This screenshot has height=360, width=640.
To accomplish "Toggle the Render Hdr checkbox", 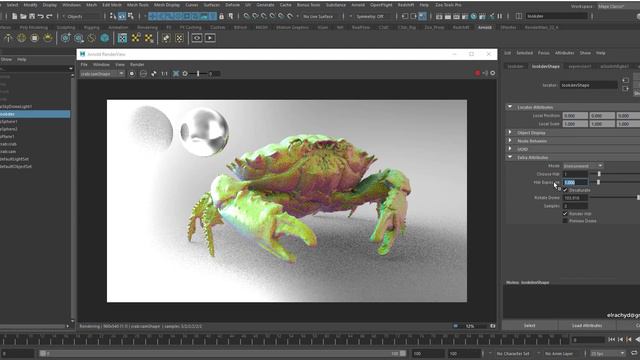I will (565, 213).
